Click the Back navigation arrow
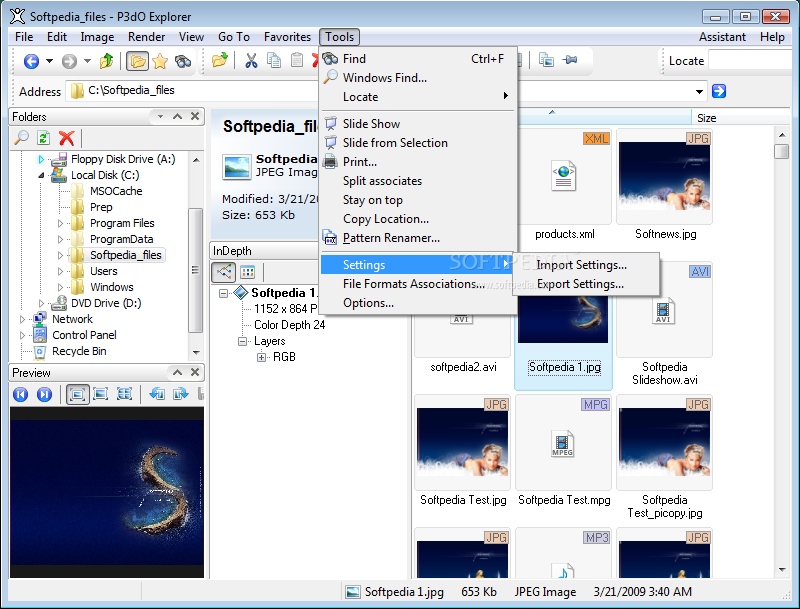This screenshot has width=800, height=609. click(x=31, y=61)
